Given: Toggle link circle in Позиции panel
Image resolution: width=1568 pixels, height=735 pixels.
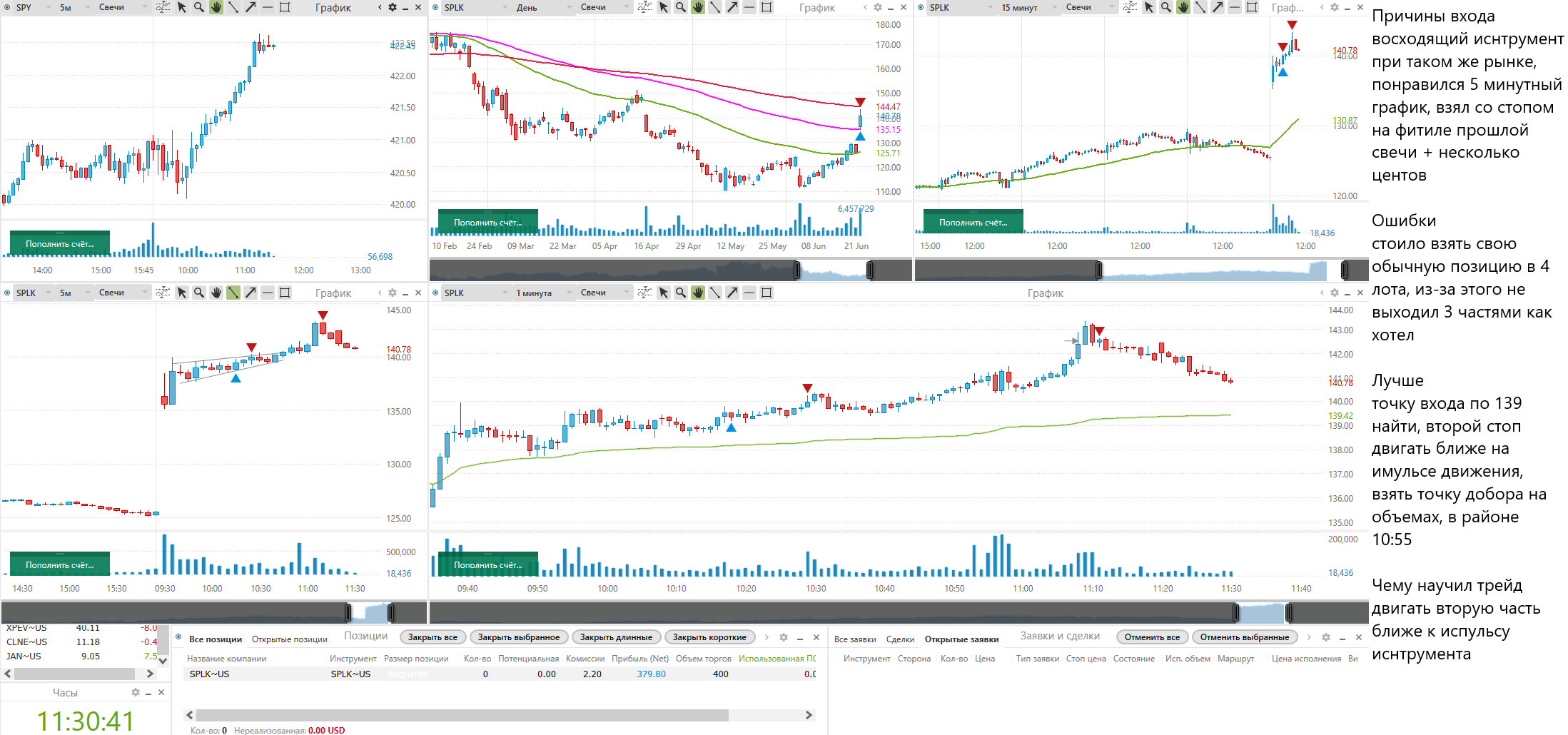Looking at the screenshot, I should coord(178,637).
